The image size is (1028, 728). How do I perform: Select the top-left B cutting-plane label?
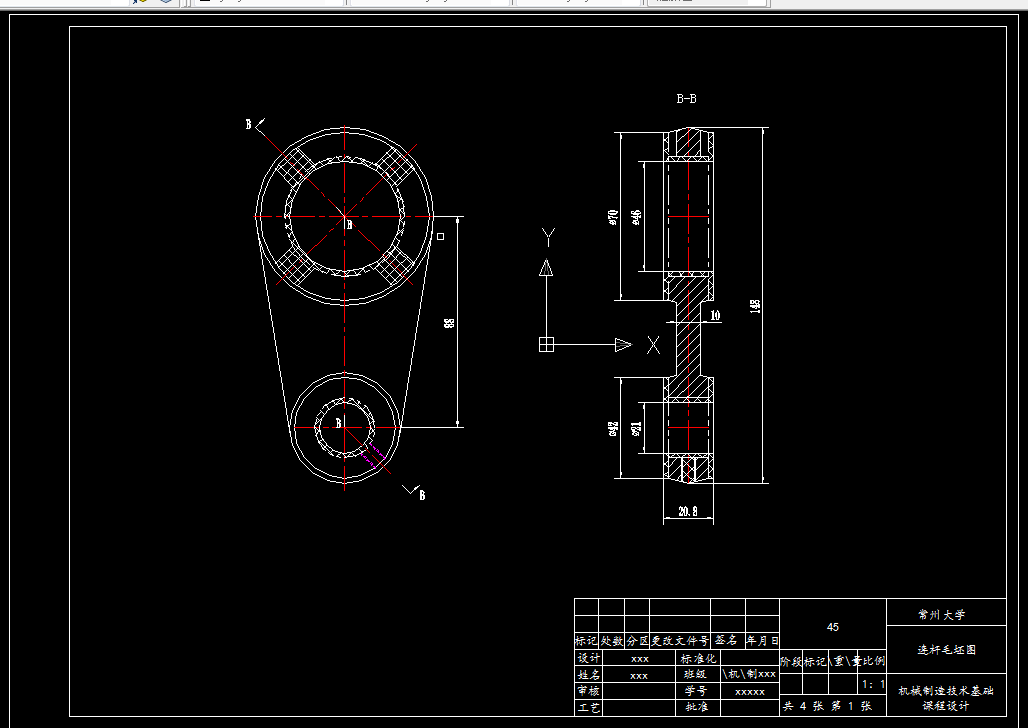[x=248, y=124]
